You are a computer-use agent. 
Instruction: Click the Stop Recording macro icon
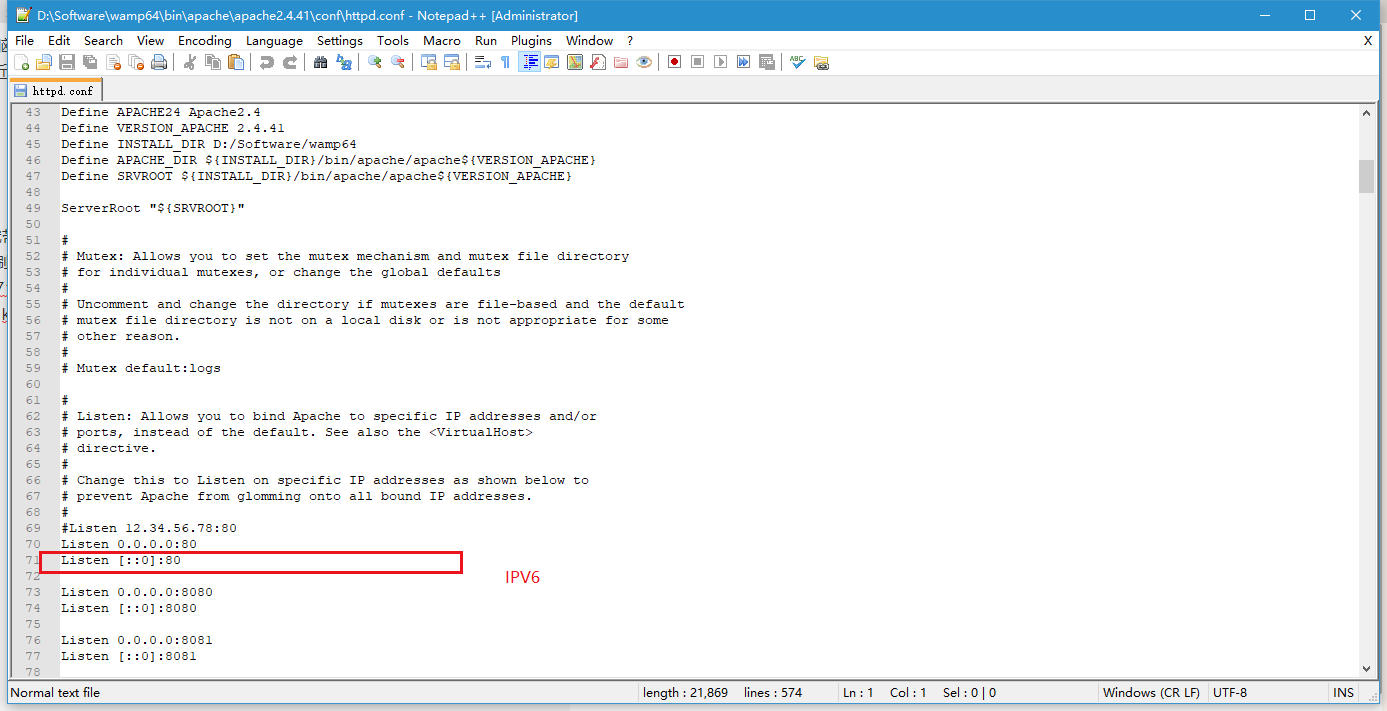697,62
